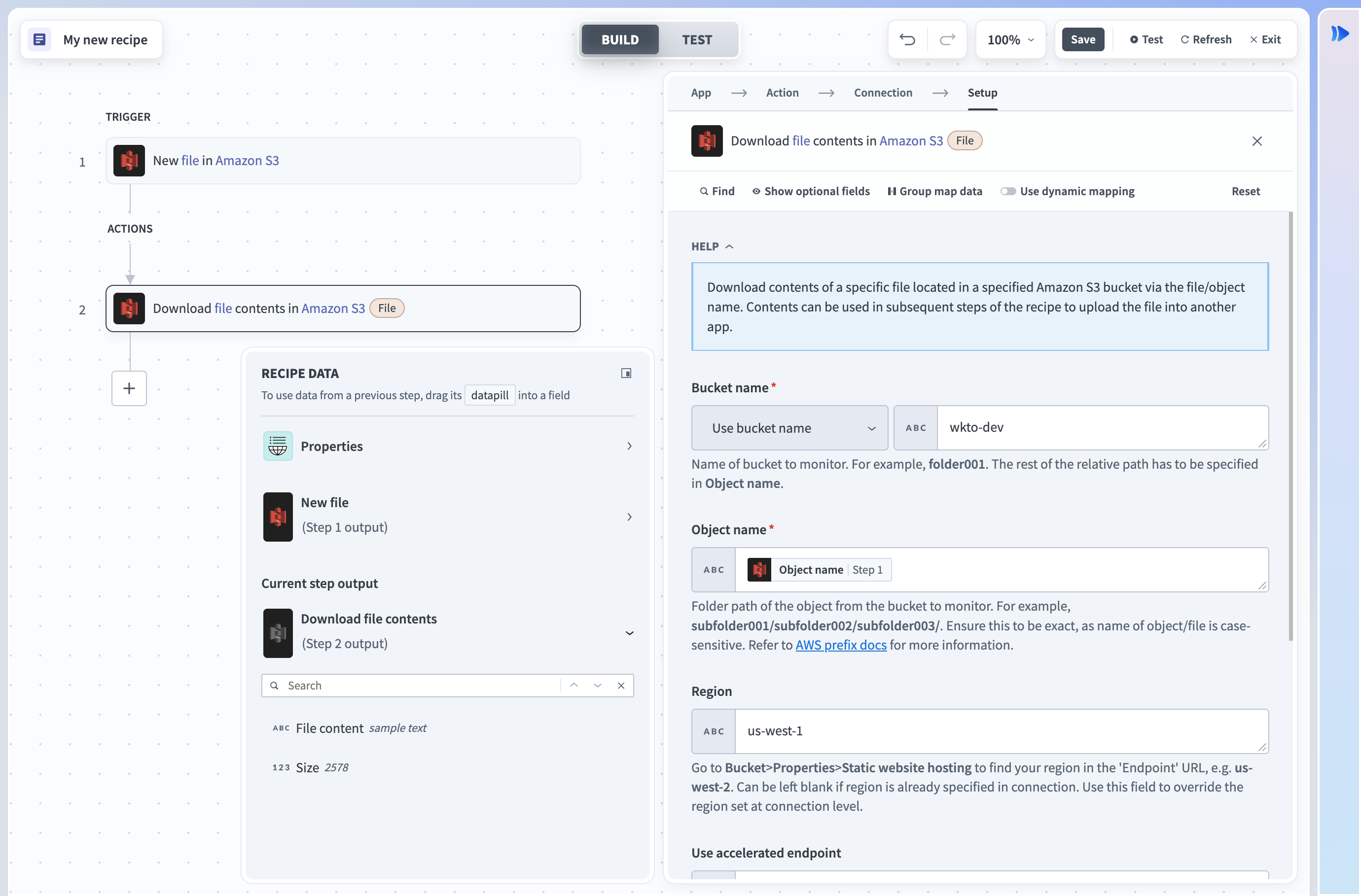1361x896 pixels.
Task: Select the Size datapill
Action: 311,767
